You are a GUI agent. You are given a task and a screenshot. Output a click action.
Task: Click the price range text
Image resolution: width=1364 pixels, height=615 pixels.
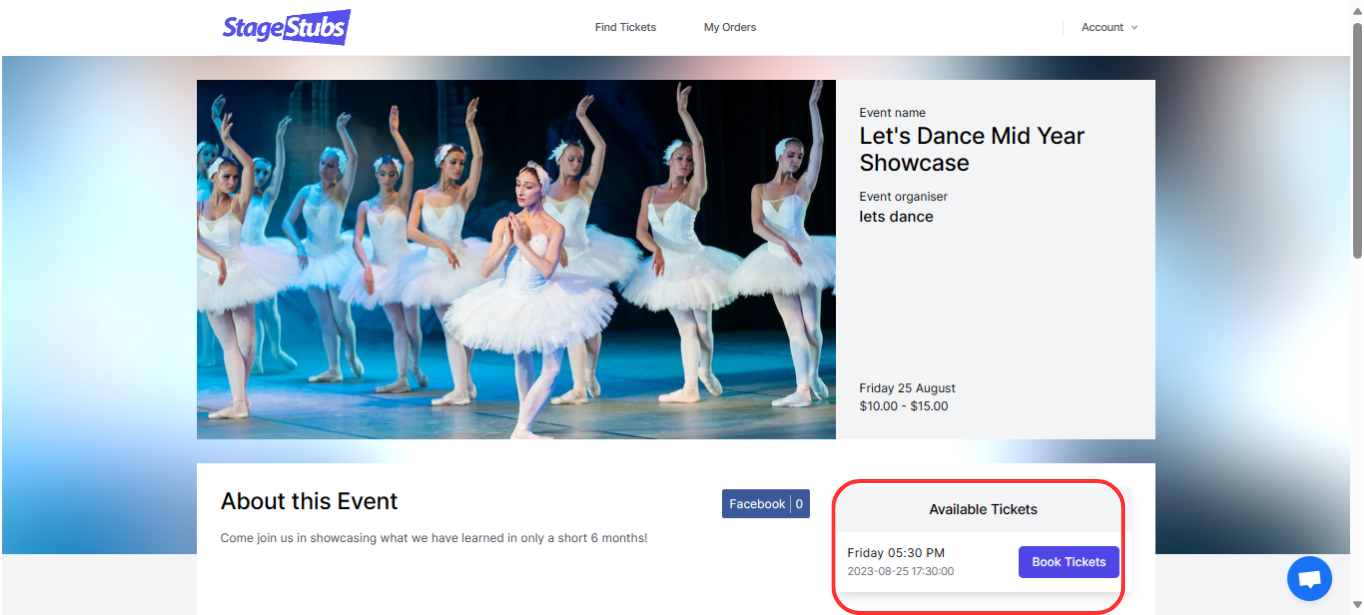point(904,406)
